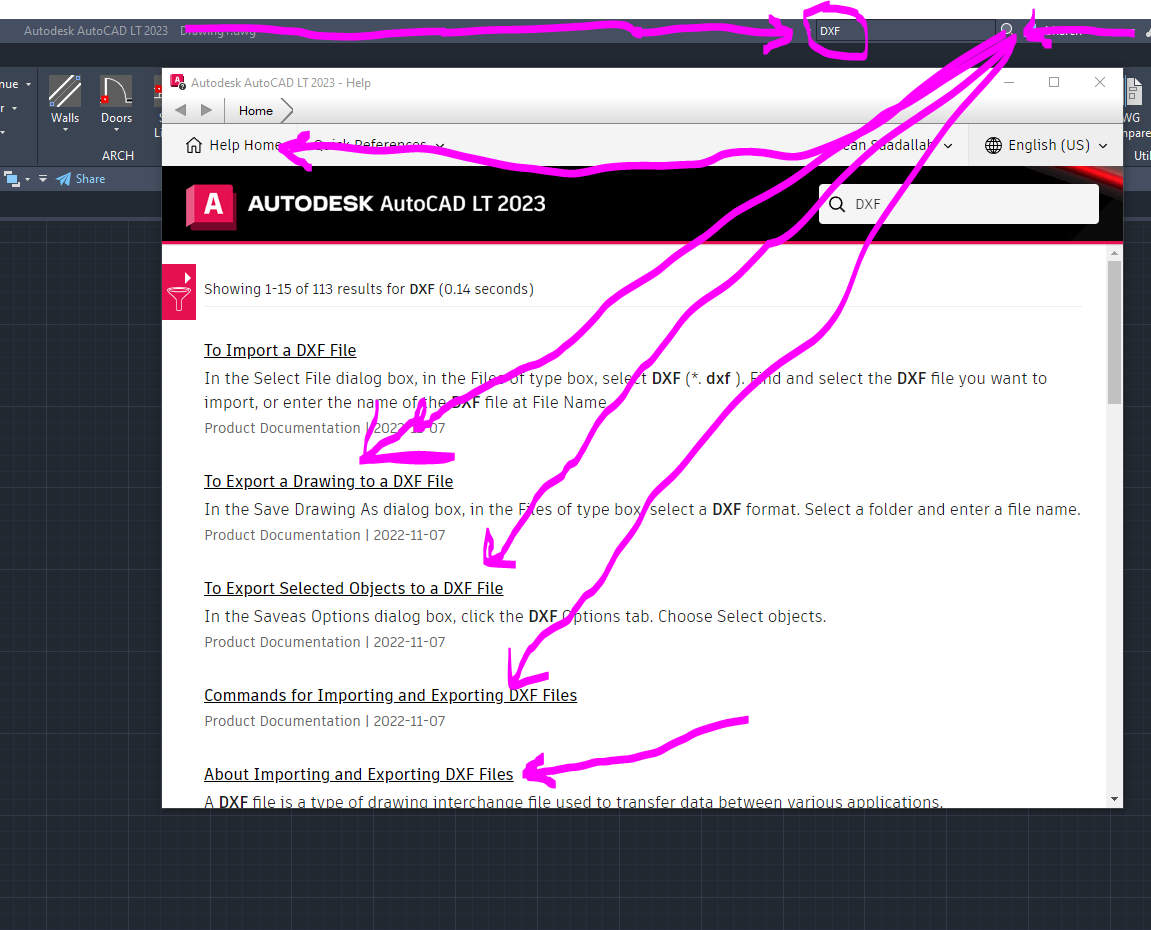Click the Autodesk logo in the Help banner
Screen dimensions: 1151x930
tap(212, 204)
